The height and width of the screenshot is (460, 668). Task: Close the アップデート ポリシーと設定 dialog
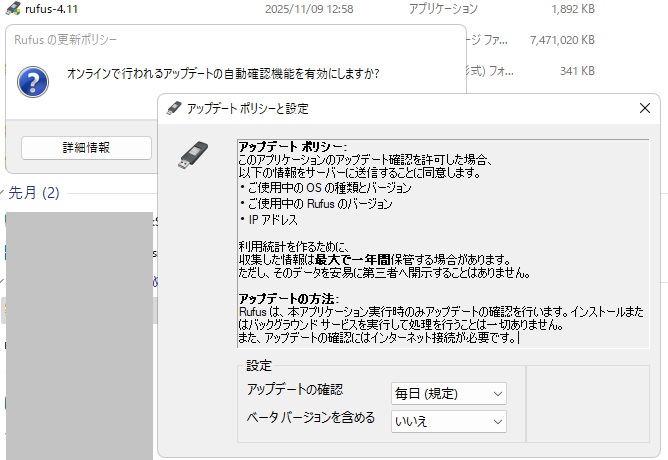645,108
